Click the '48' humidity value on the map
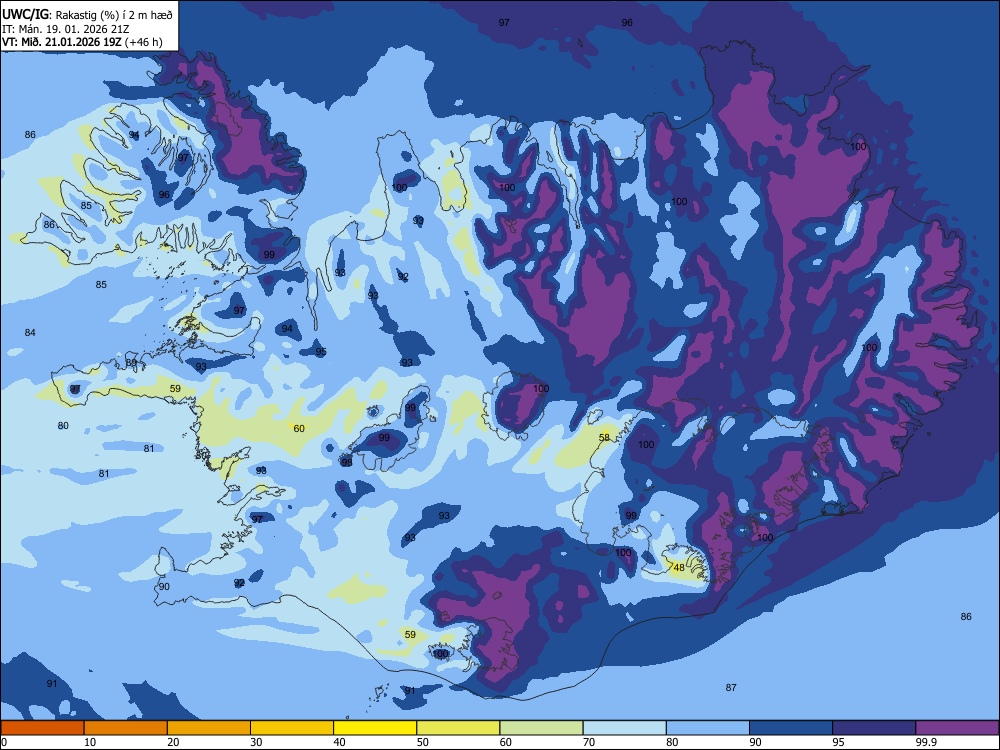 pyautogui.click(x=679, y=567)
